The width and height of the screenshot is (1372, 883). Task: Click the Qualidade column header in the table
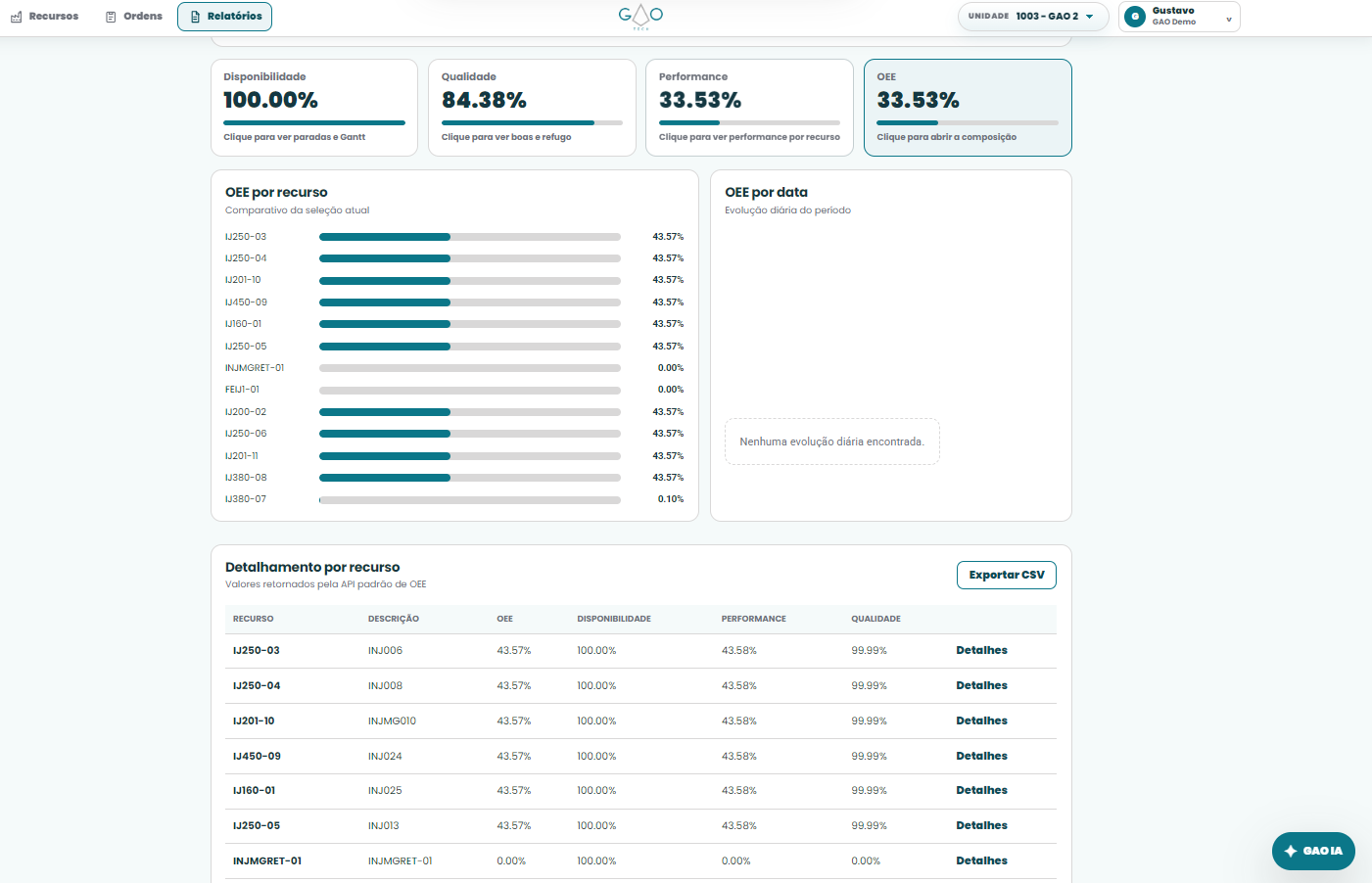tap(875, 619)
